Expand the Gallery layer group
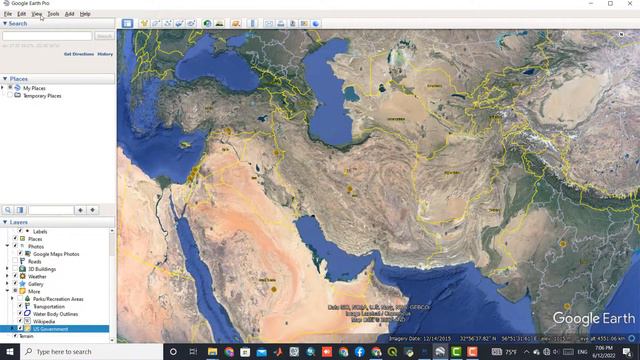 (7, 284)
